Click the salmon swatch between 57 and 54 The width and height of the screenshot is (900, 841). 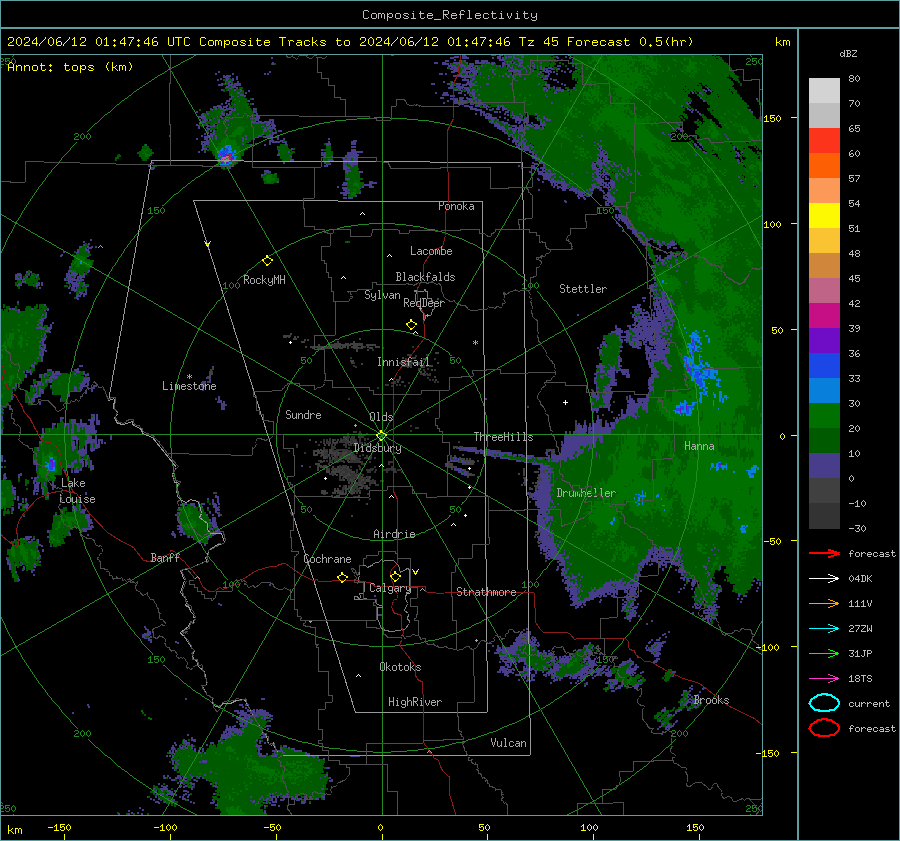pos(824,191)
